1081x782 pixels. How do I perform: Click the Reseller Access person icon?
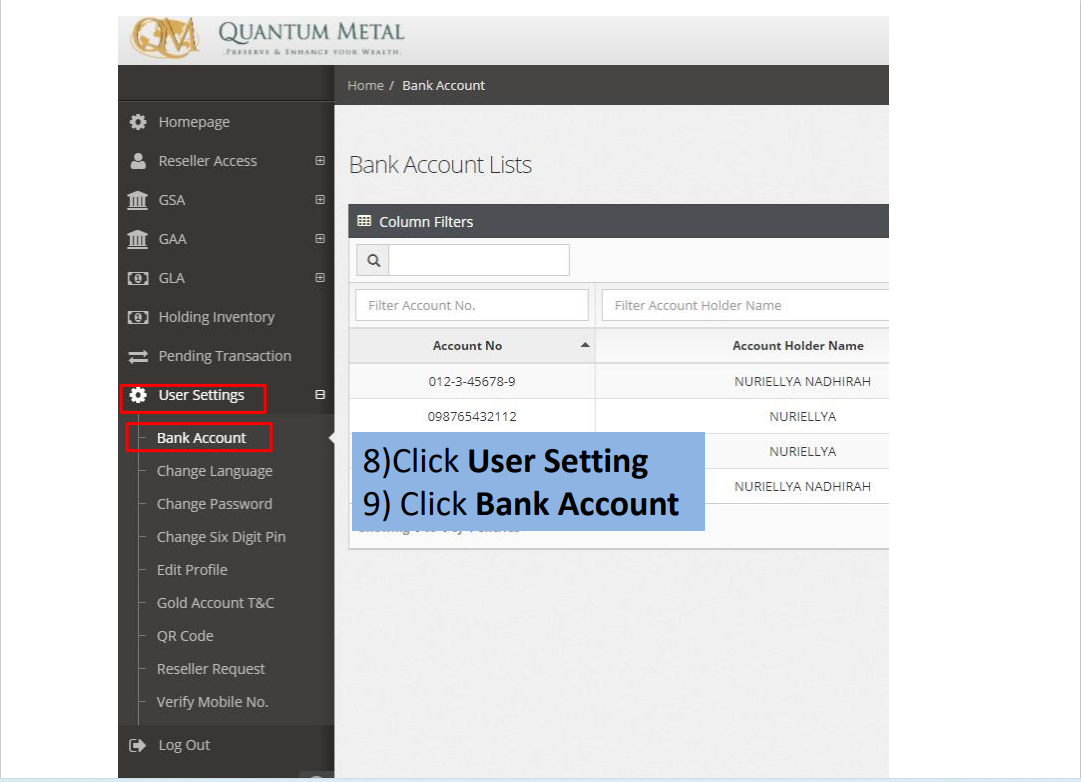[138, 161]
